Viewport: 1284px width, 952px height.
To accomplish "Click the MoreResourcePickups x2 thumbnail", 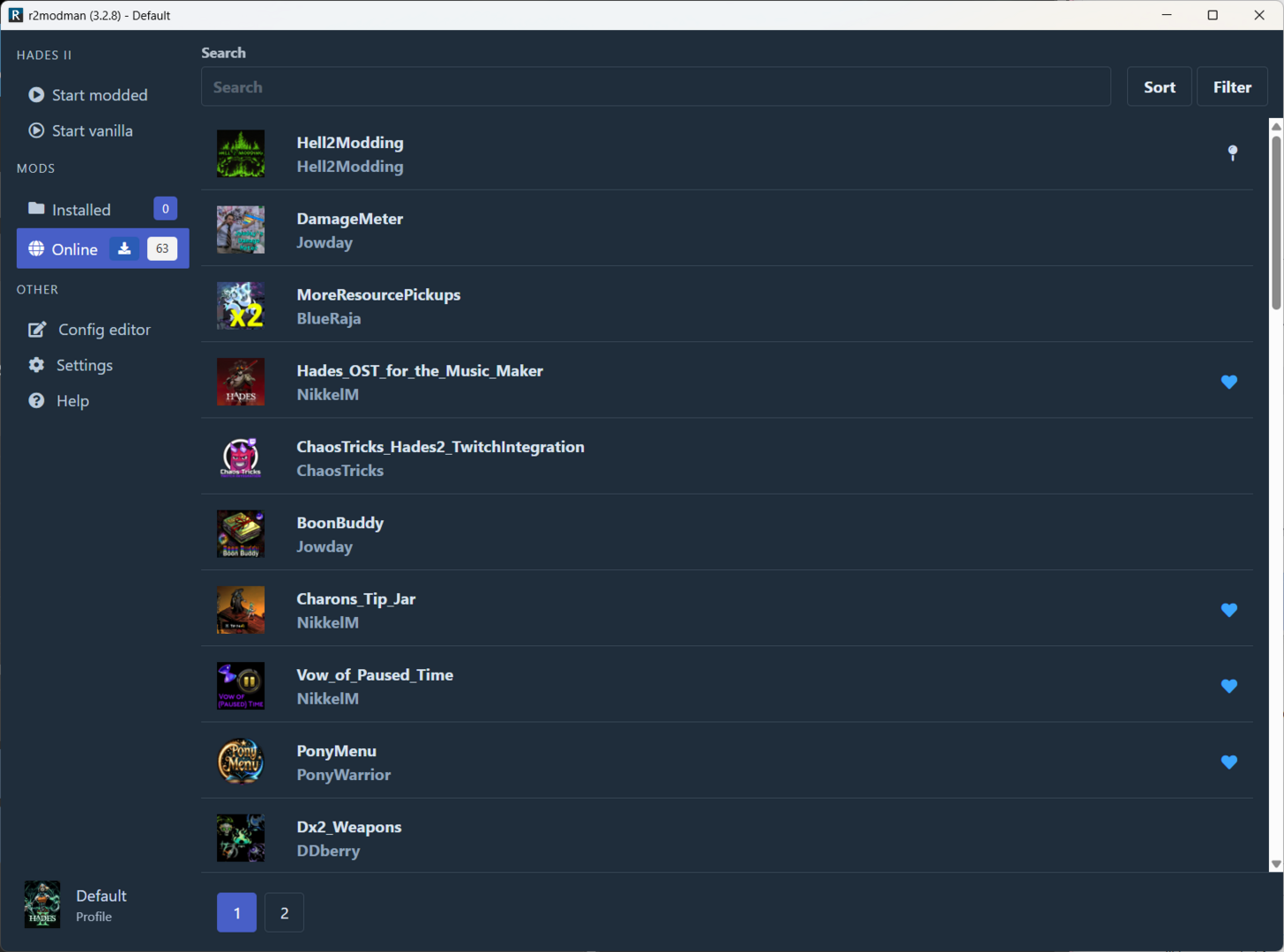I will coord(241,305).
